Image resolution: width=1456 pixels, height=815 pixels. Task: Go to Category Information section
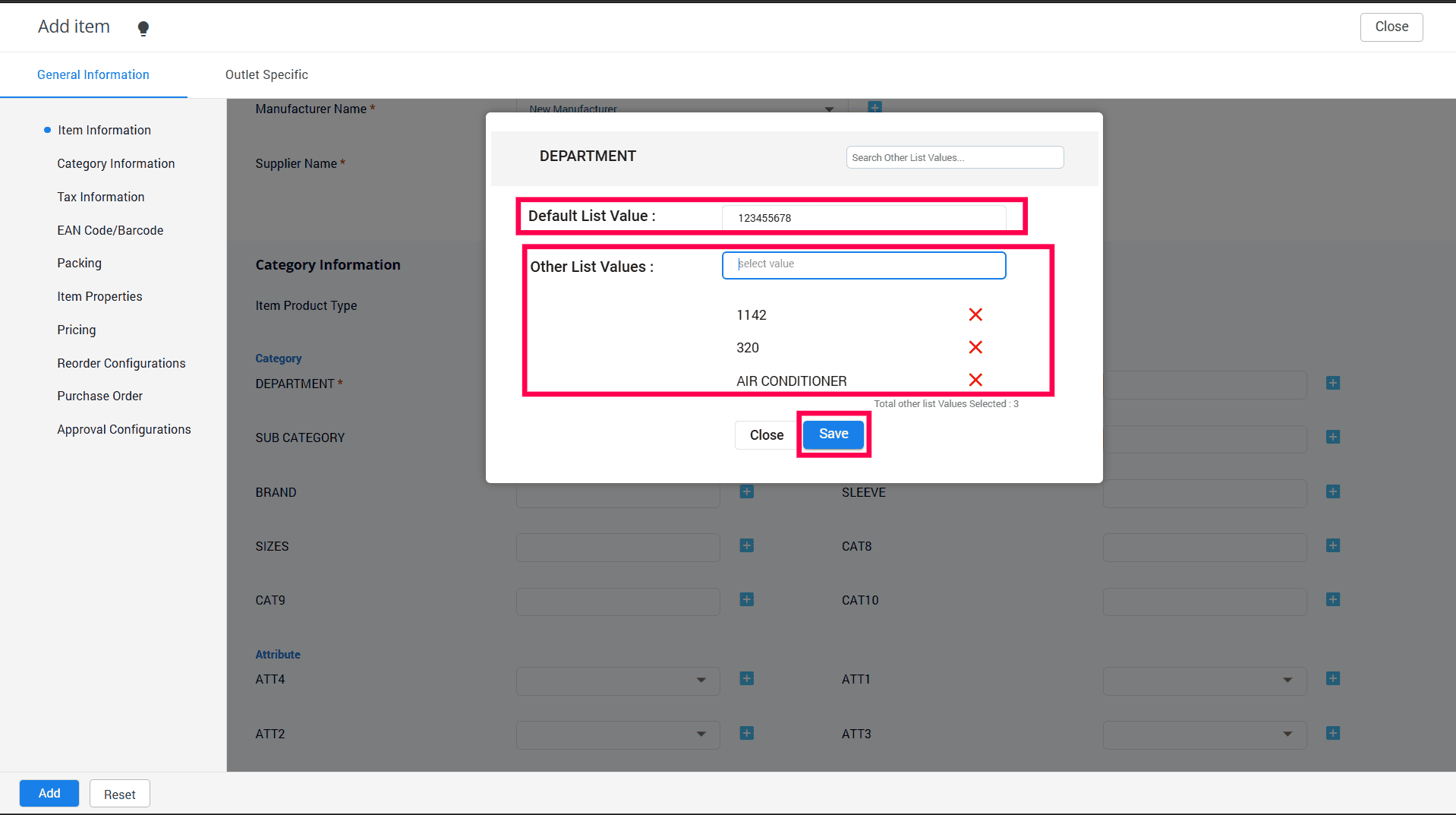[x=116, y=163]
